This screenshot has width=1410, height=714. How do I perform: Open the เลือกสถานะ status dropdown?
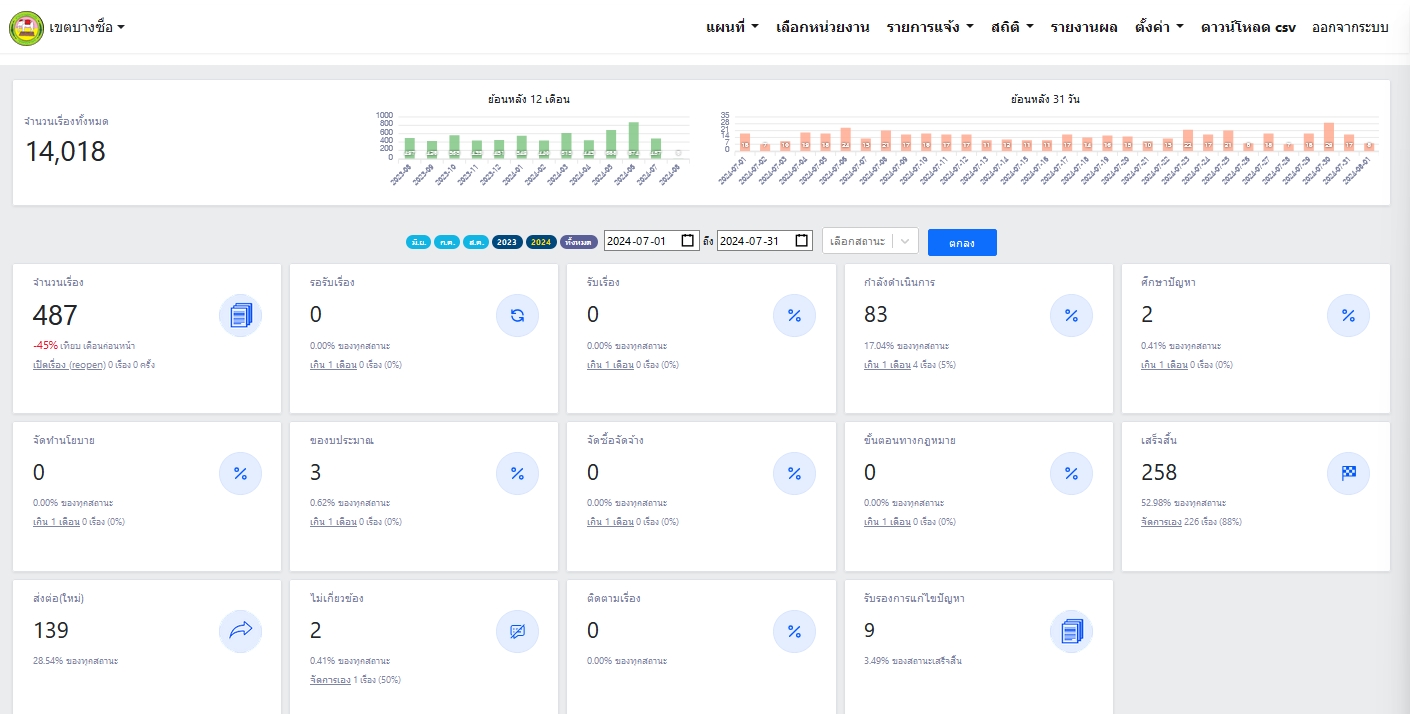tap(868, 241)
